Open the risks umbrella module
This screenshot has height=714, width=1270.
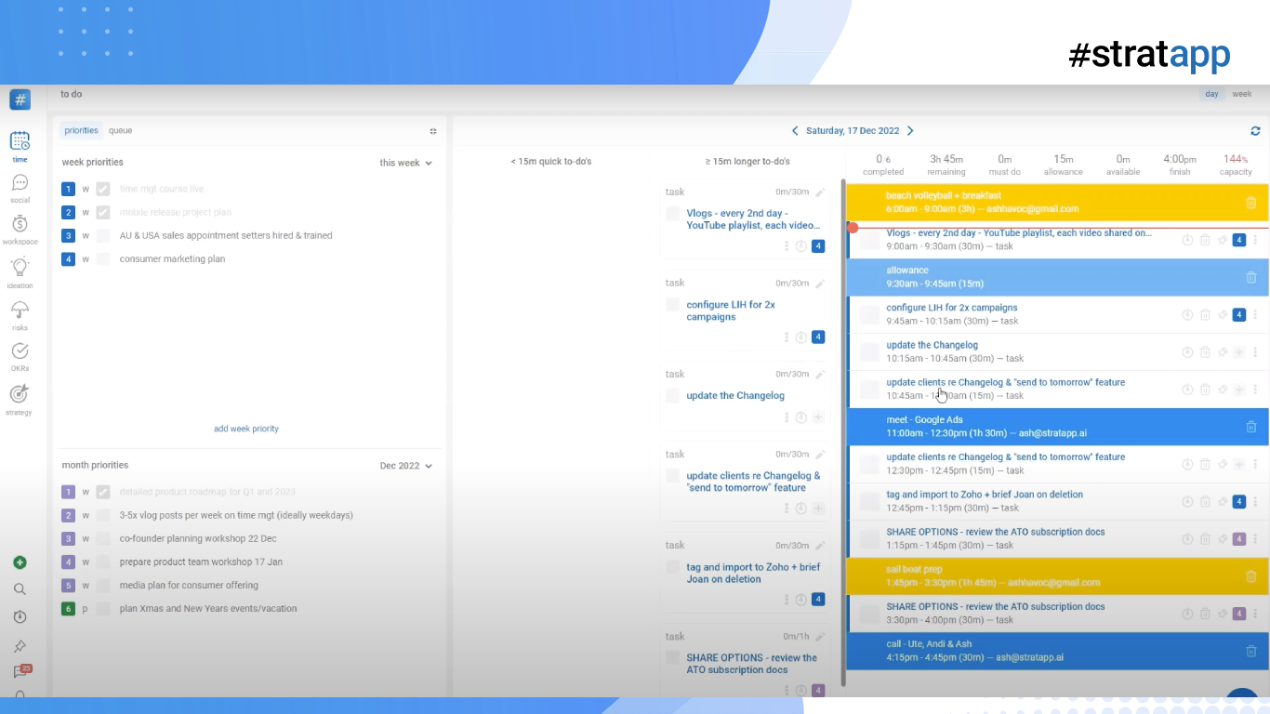(20, 314)
